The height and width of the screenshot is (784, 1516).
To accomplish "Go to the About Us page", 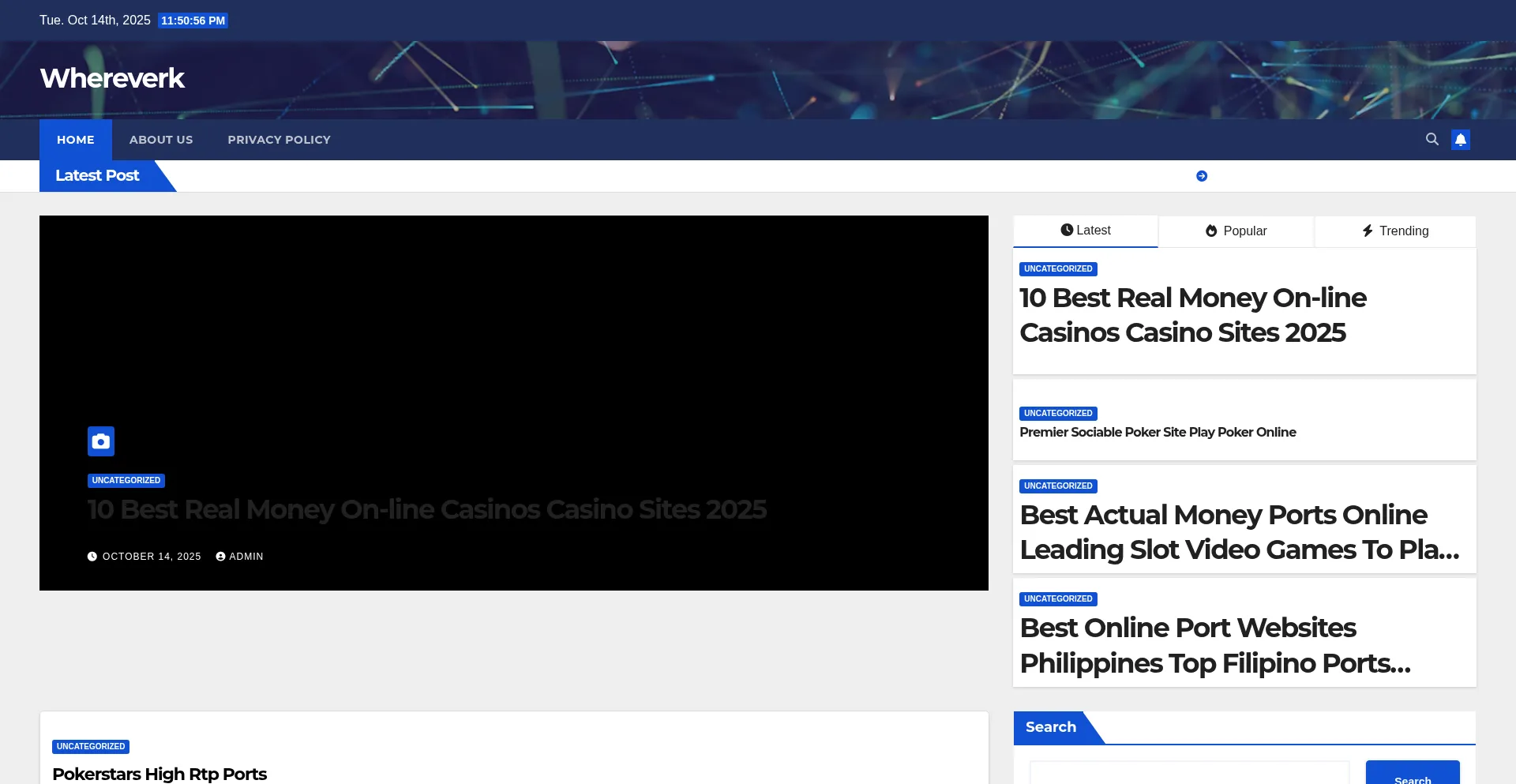I will click(x=161, y=140).
